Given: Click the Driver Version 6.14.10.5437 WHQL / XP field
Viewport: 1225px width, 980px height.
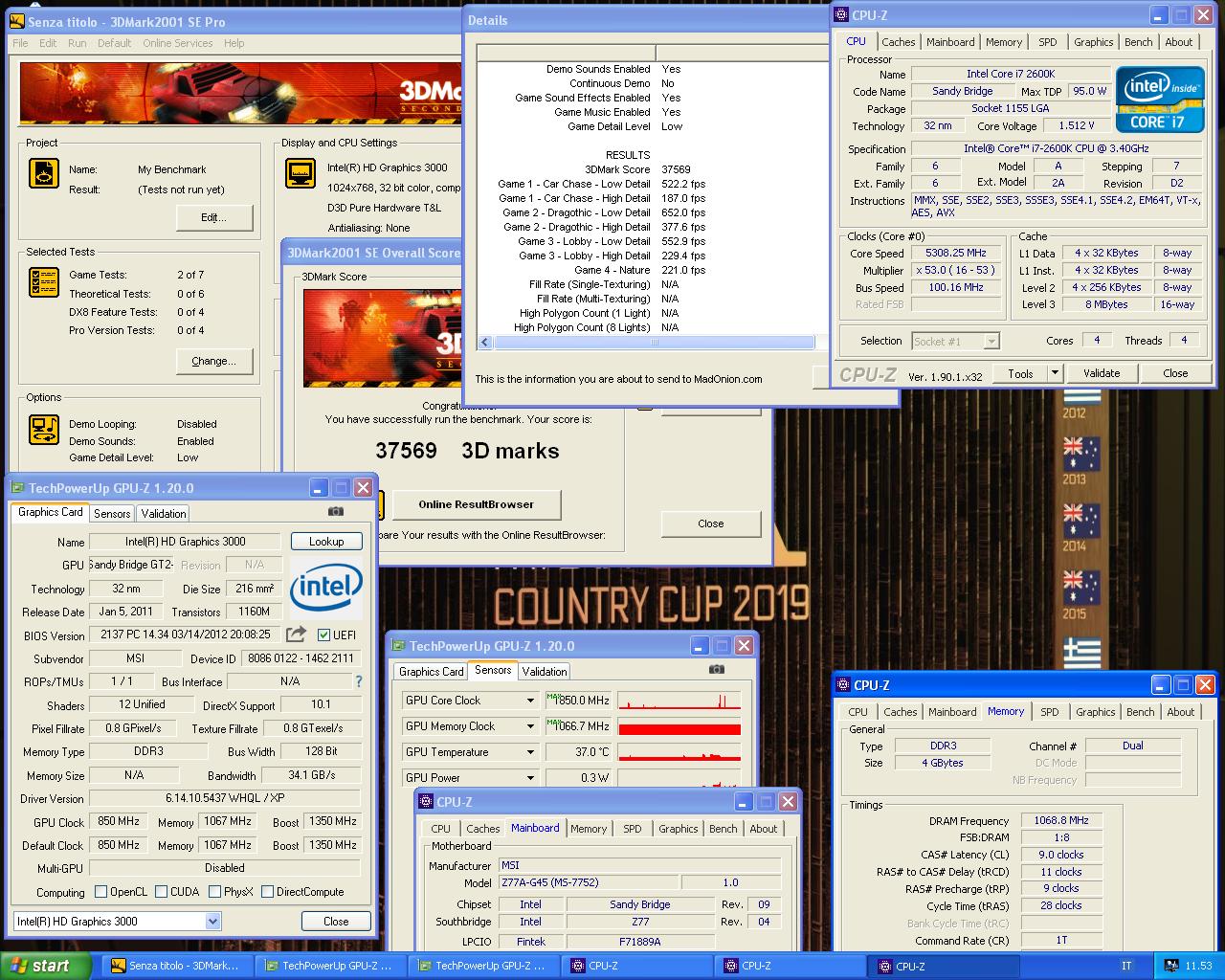Looking at the screenshot, I should (x=225, y=797).
